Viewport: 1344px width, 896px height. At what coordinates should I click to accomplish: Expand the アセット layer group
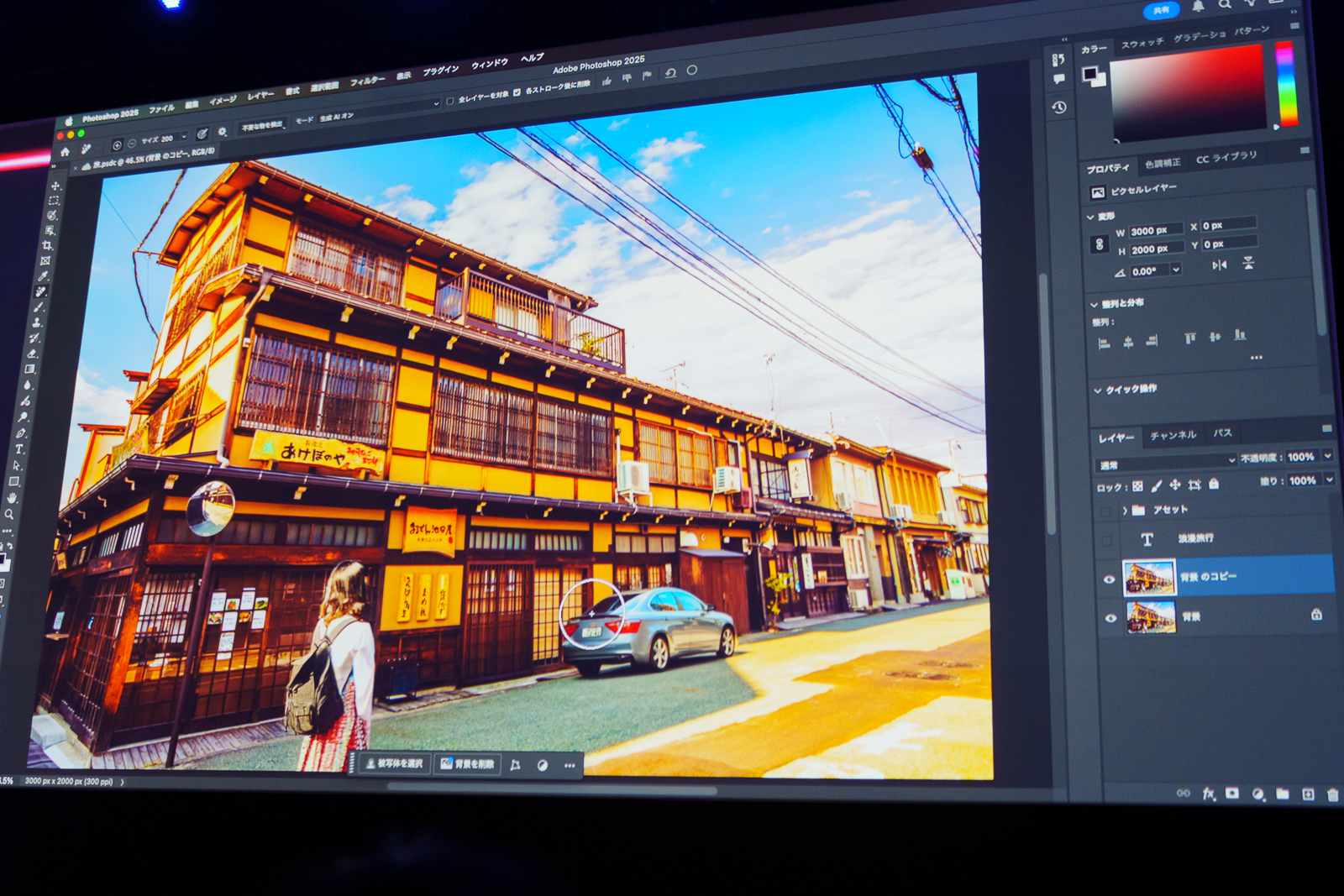(x=1125, y=509)
